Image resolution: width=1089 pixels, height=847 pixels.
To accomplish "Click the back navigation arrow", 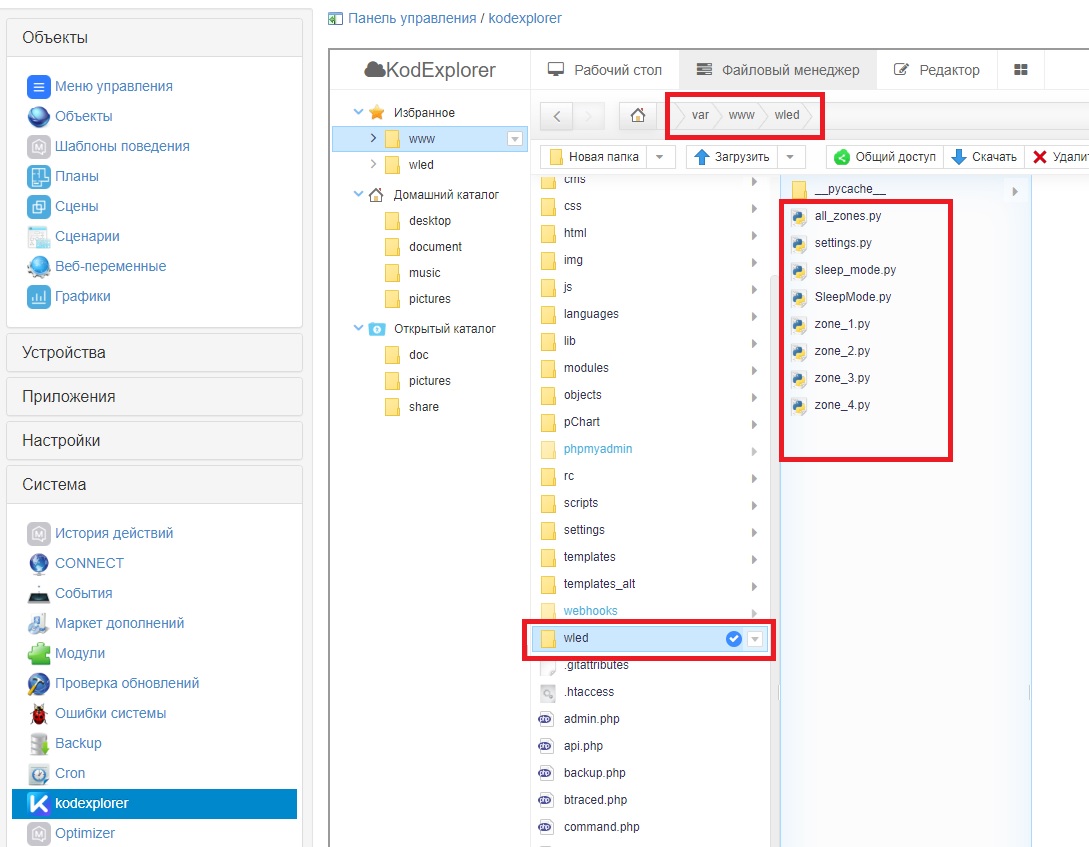I will pyautogui.click(x=557, y=116).
